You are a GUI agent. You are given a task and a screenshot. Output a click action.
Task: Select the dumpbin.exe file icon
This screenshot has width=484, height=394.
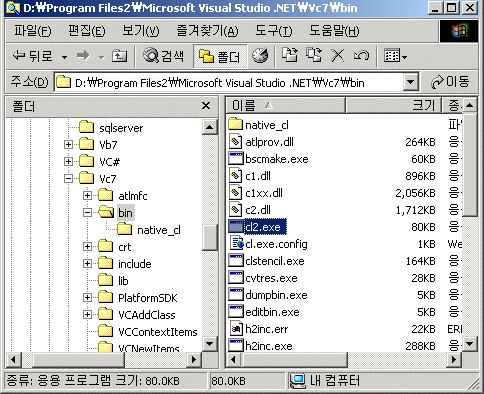point(236,295)
